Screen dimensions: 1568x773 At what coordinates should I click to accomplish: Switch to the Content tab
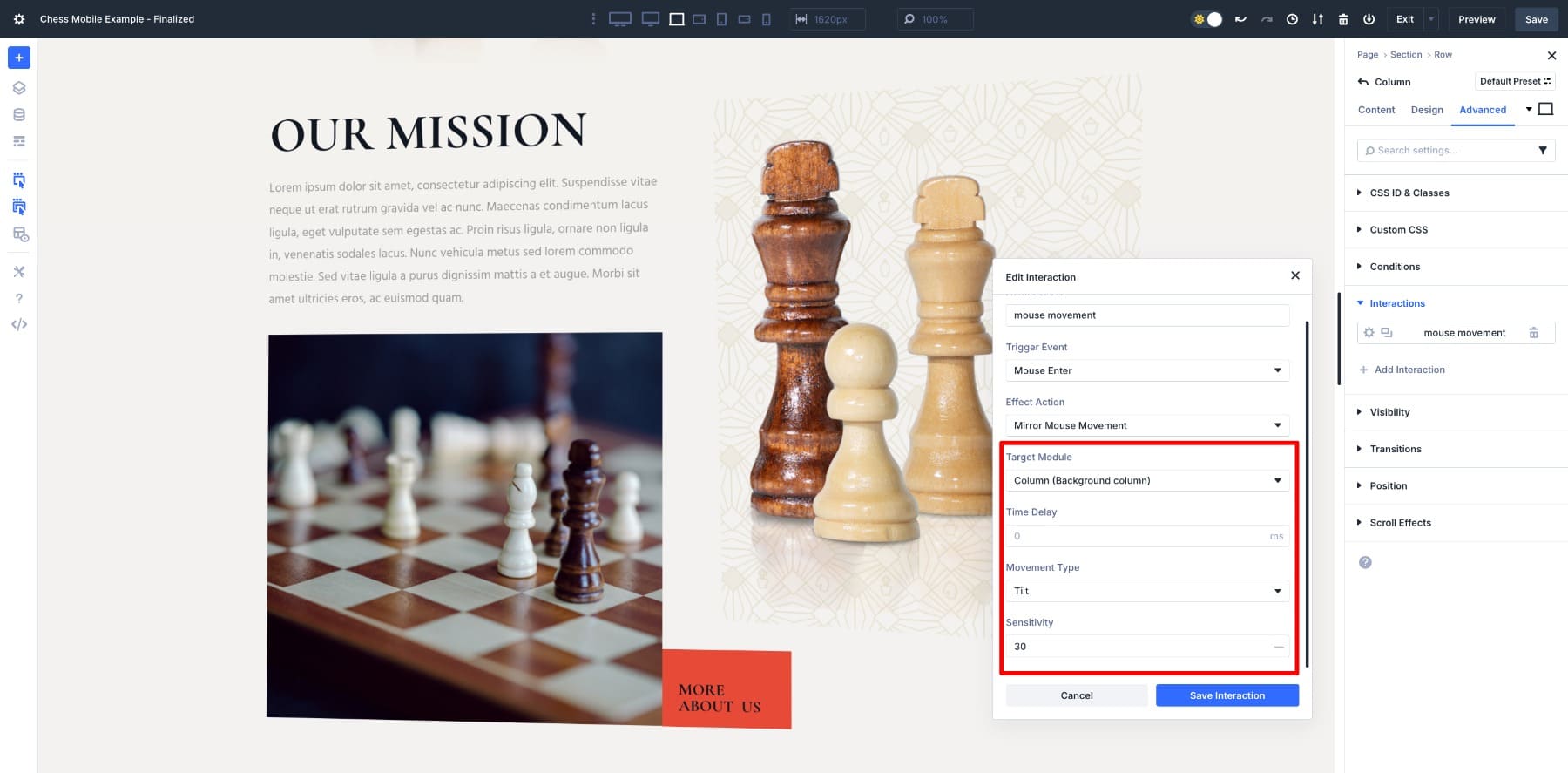1375,110
